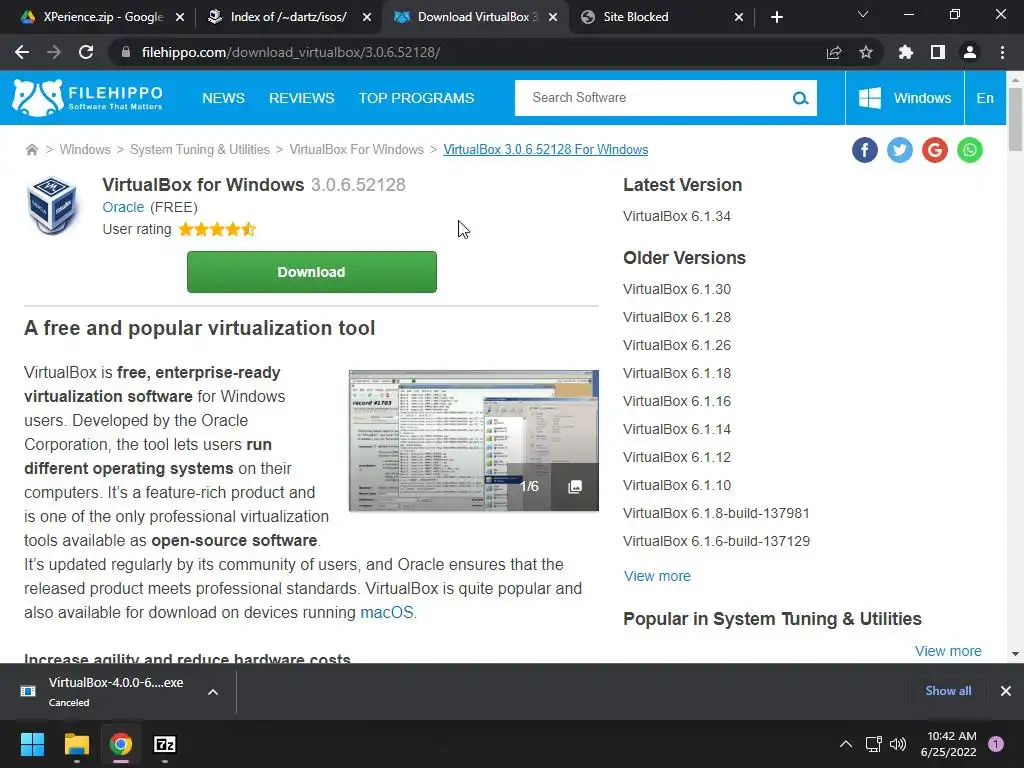Viewport: 1024px width, 768px height.
Task: Open VirtualBox 6.1.34 latest version
Action: (x=677, y=216)
